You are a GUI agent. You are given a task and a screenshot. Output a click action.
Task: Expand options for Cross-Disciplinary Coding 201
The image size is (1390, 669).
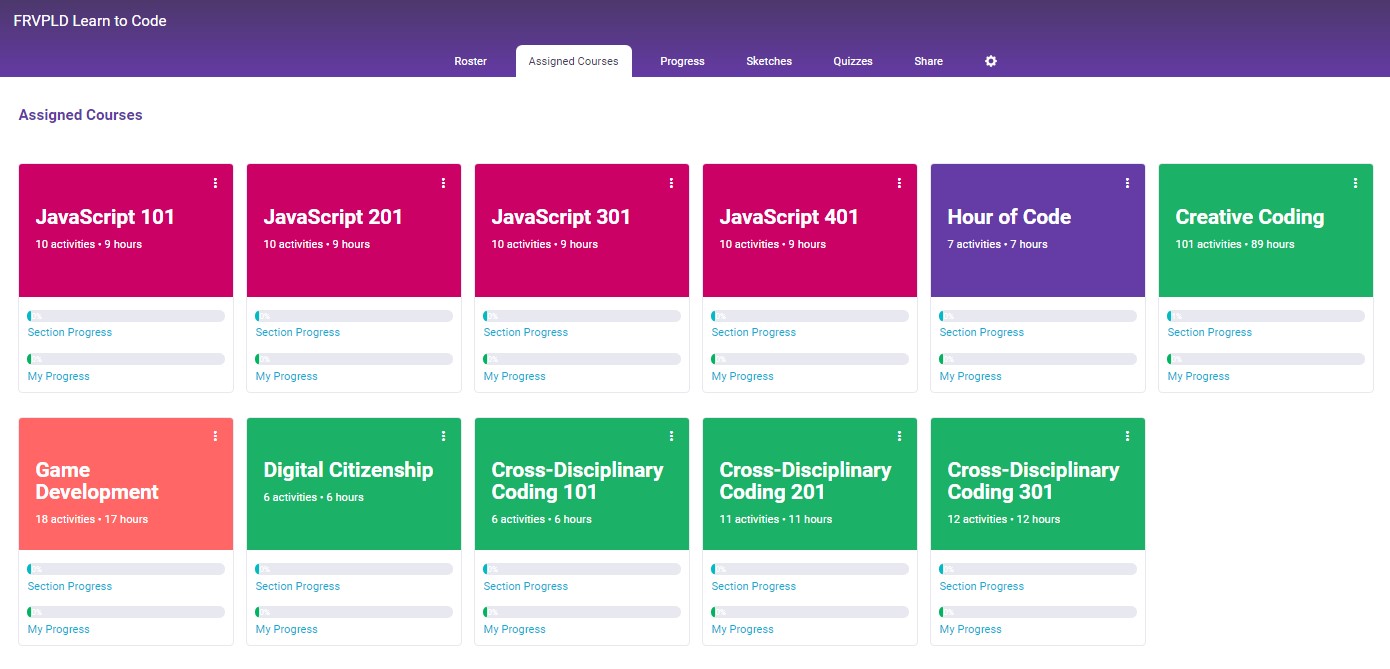click(899, 436)
